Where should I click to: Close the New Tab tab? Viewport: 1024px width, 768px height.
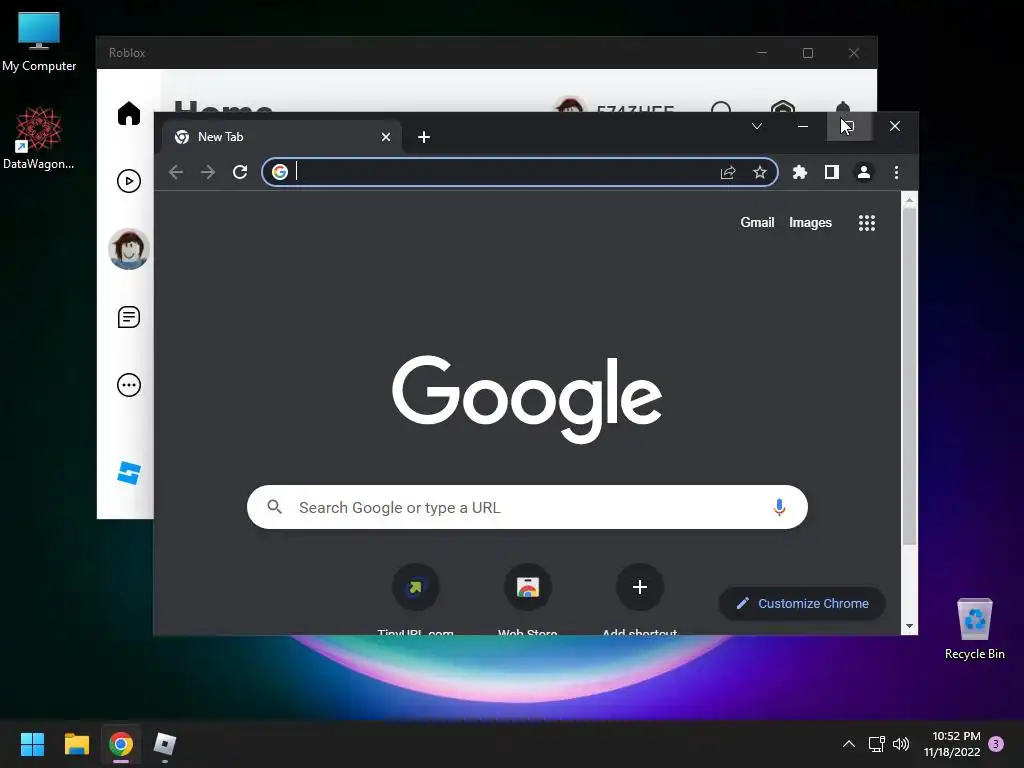(x=386, y=137)
